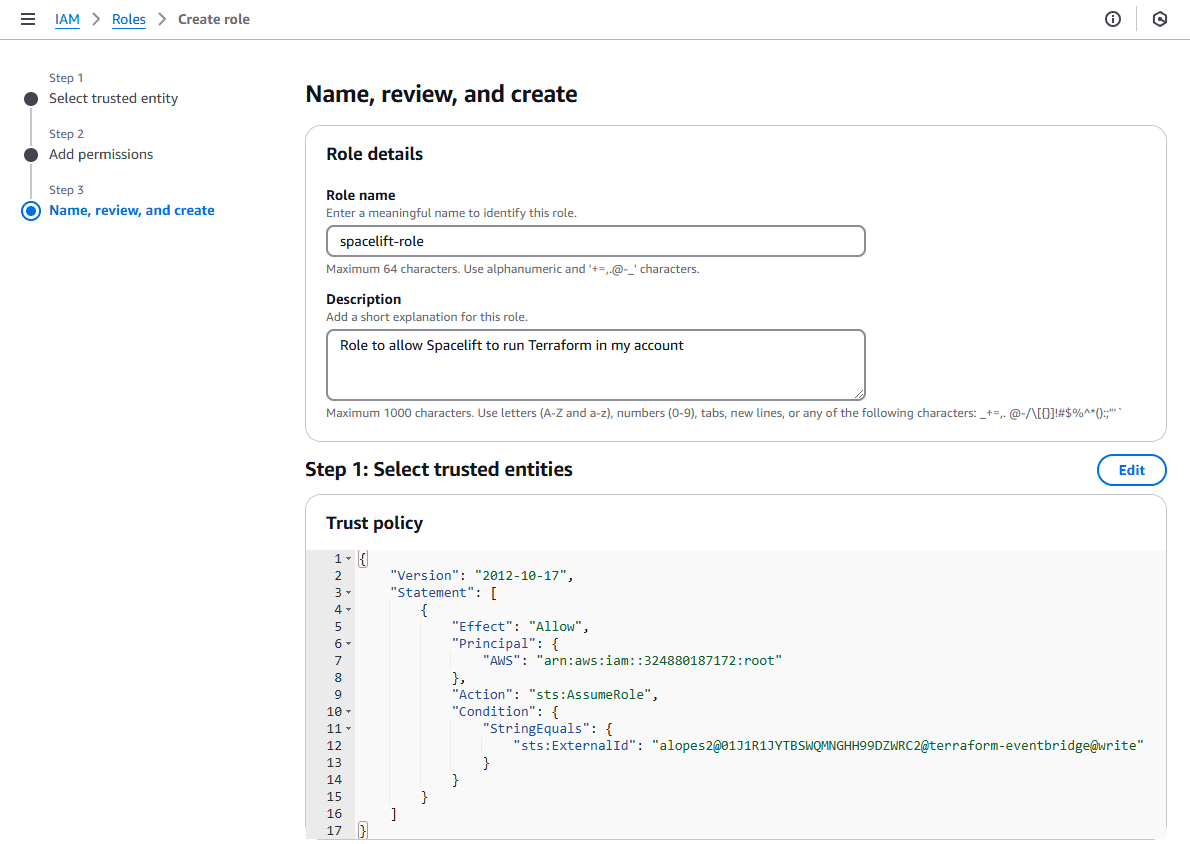1190x844 pixels.
Task: Click the hexagon settings icon in the header
Action: click(x=1160, y=19)
